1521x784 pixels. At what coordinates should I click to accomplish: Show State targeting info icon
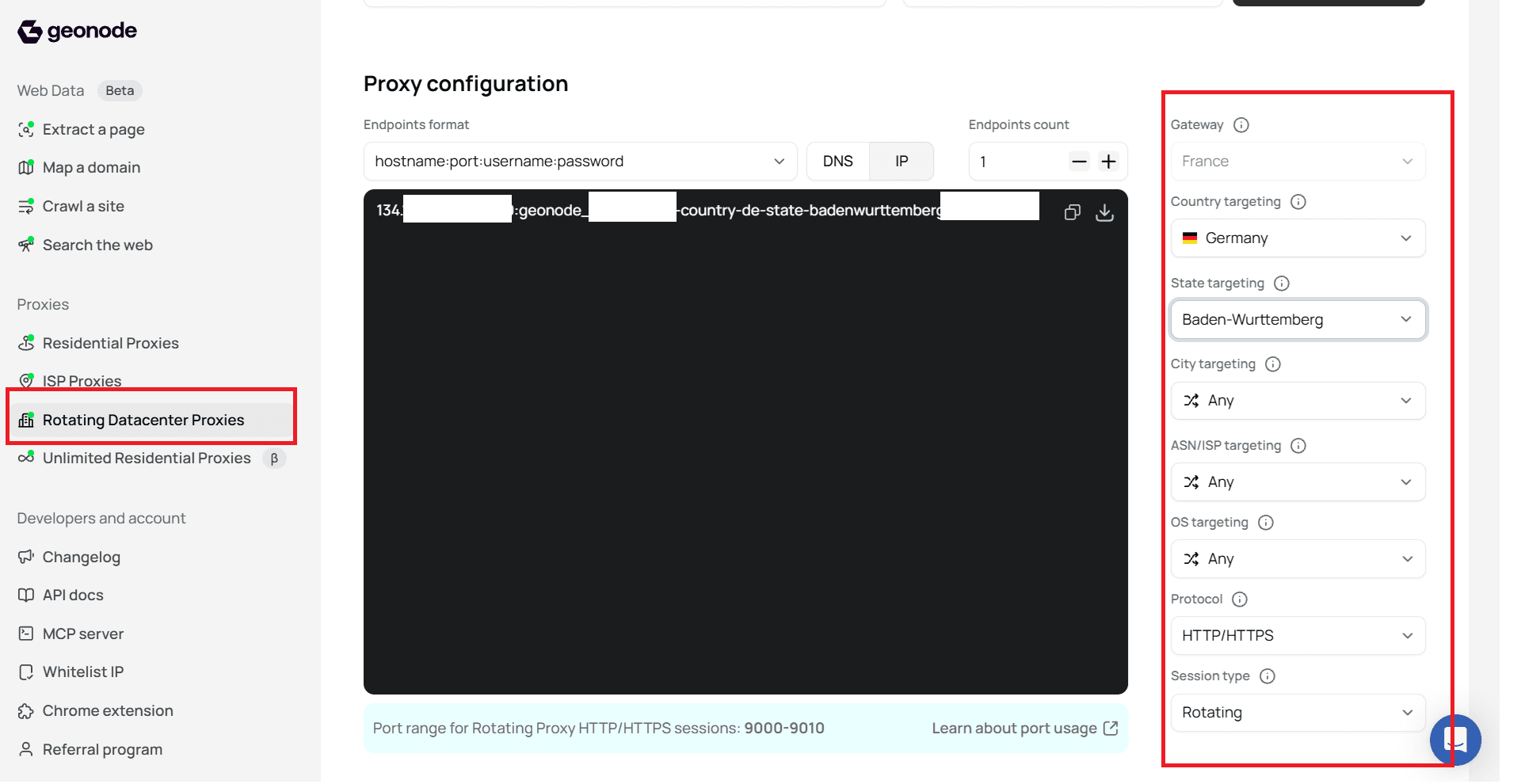1282,284
